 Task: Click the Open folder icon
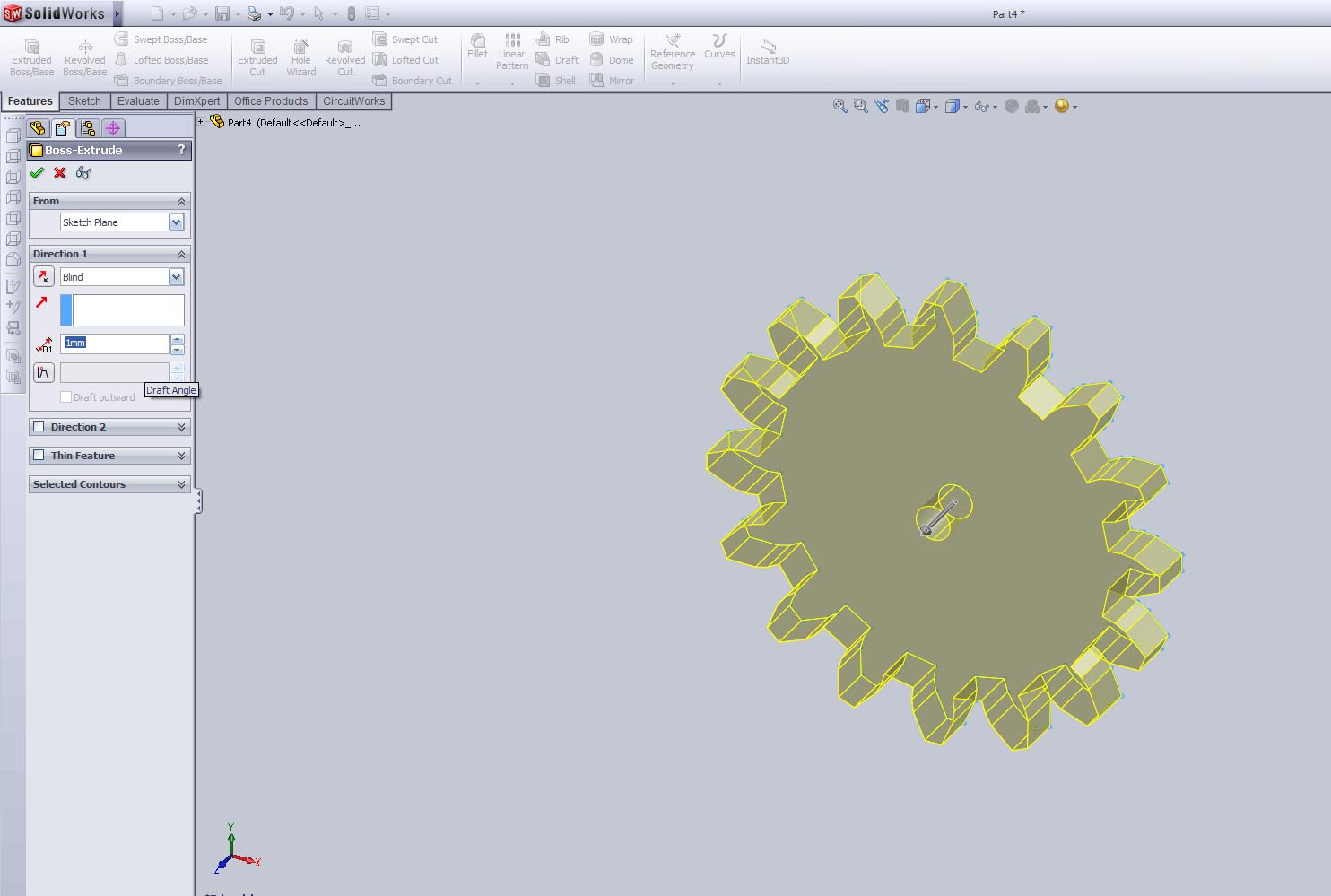click(x=189, y=13)
